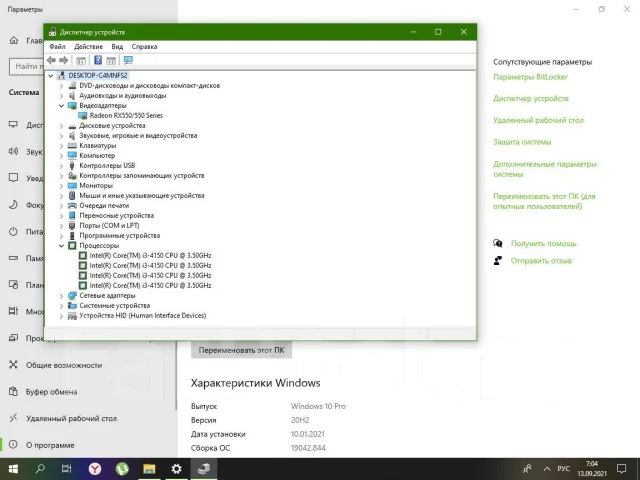Open the Windows Start menu

tap(13, 469)
